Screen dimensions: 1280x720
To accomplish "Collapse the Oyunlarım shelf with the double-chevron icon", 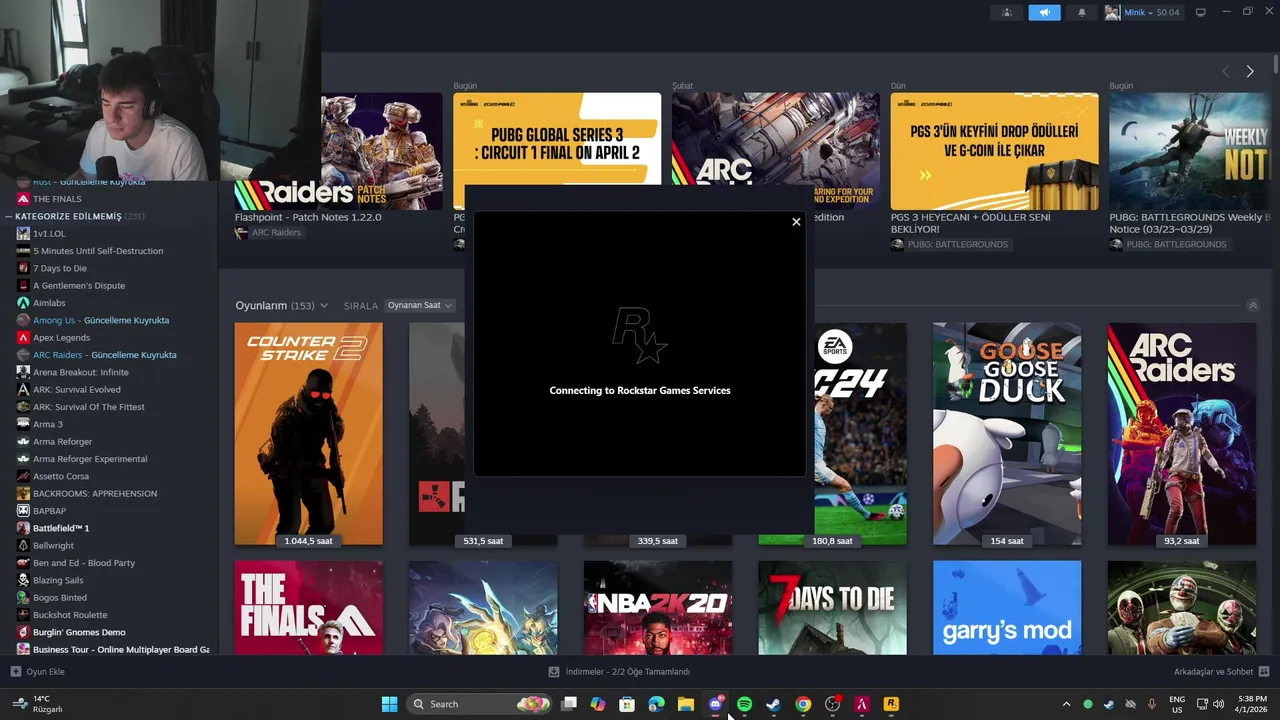I will [1252, 305].
